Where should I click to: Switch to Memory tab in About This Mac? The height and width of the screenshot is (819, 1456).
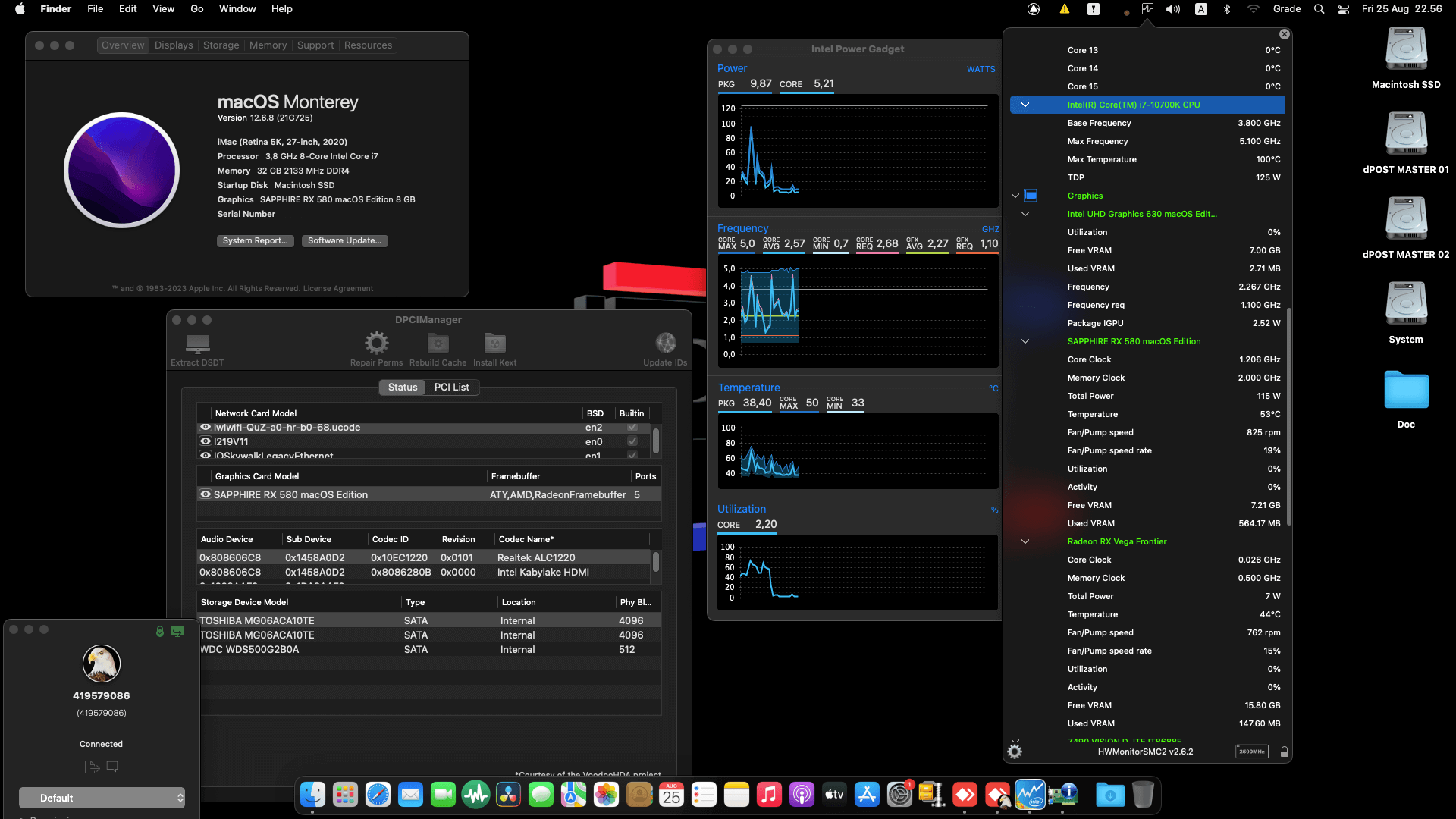268,45
